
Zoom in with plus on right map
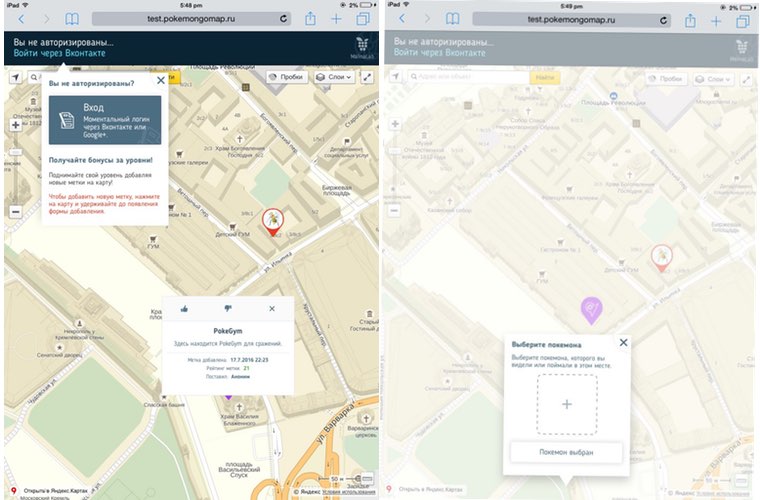click(396, 124)
